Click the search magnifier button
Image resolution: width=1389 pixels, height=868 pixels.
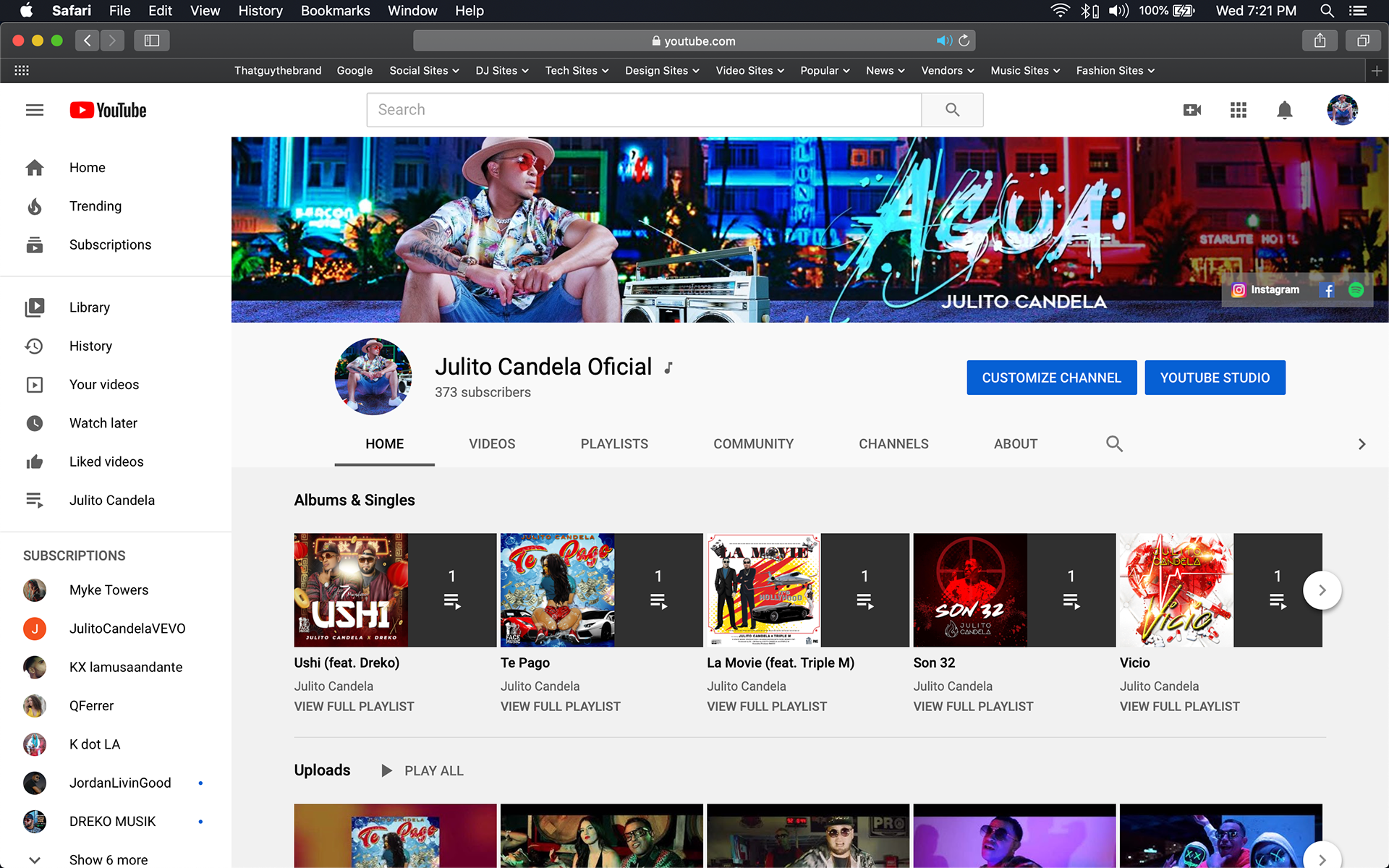point(952,110)
